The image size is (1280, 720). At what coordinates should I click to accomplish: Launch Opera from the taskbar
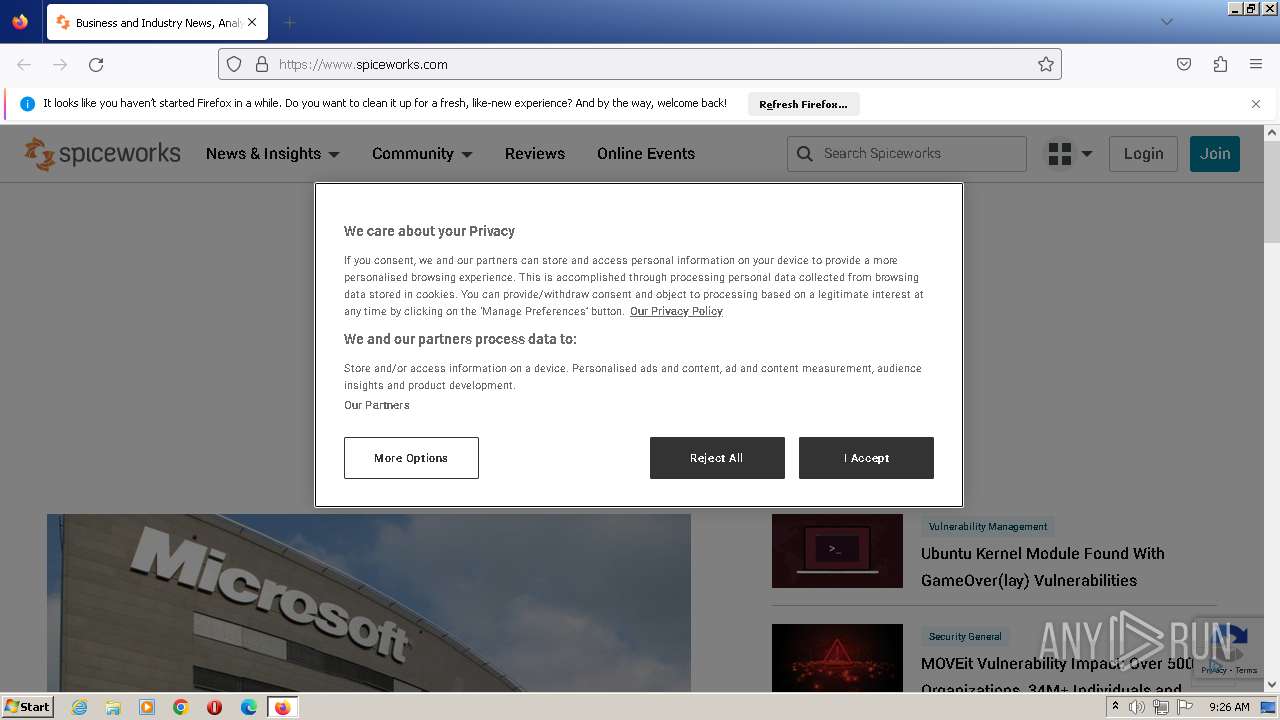click(x=214, y=707)
